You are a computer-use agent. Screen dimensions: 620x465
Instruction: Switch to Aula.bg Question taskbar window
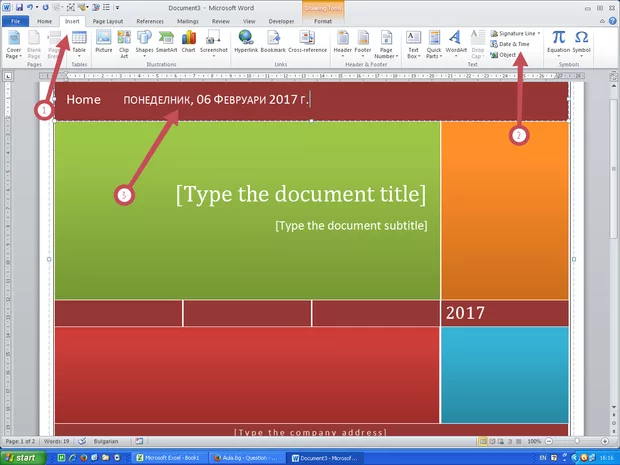point(247,458)
